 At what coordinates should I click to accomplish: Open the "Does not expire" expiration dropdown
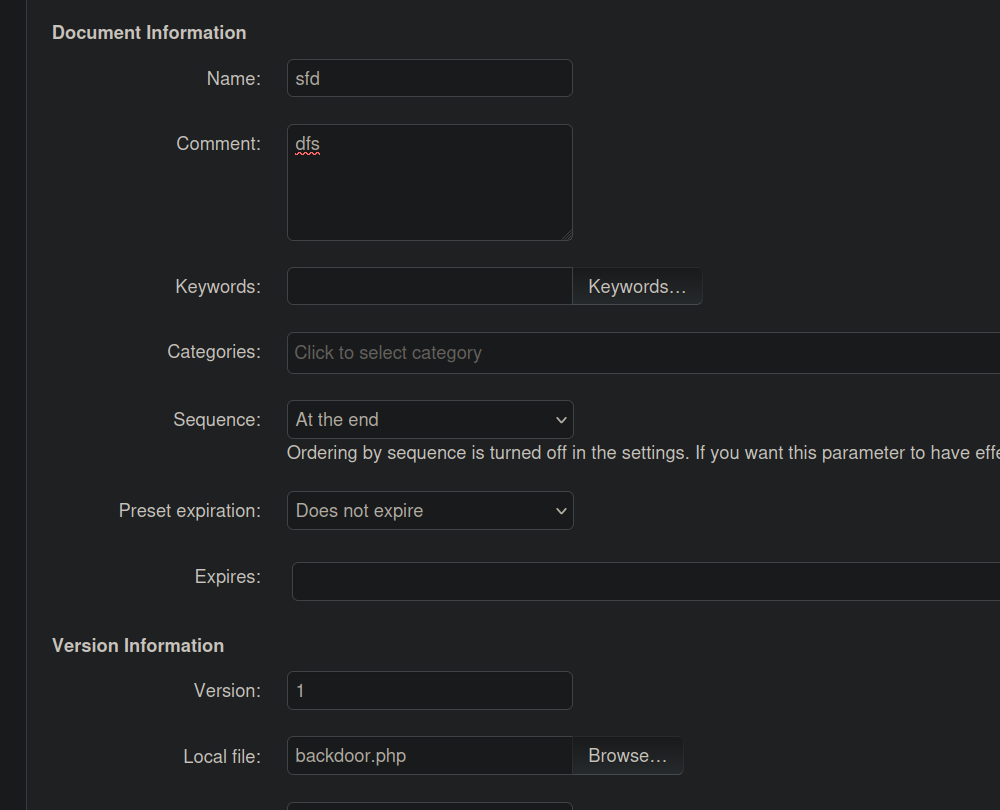point(429,510)
